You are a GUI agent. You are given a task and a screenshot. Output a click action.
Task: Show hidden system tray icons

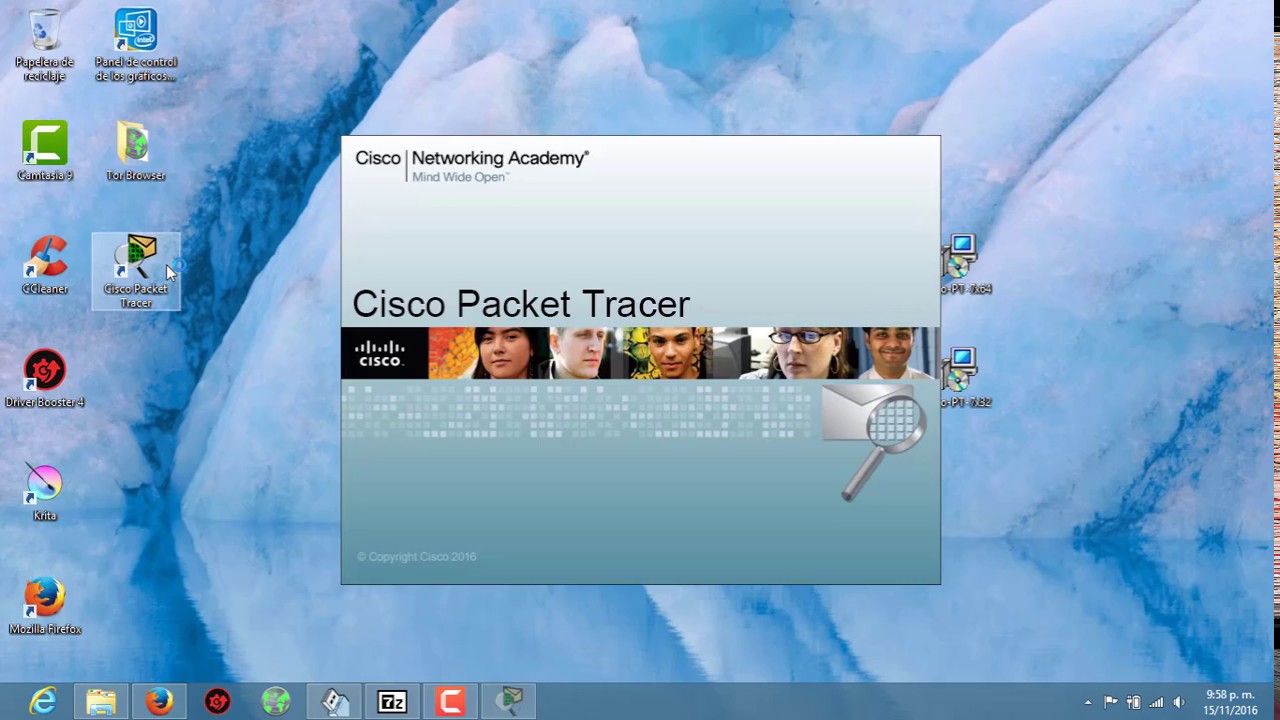pyautogui.click(x=1088, y=702)
